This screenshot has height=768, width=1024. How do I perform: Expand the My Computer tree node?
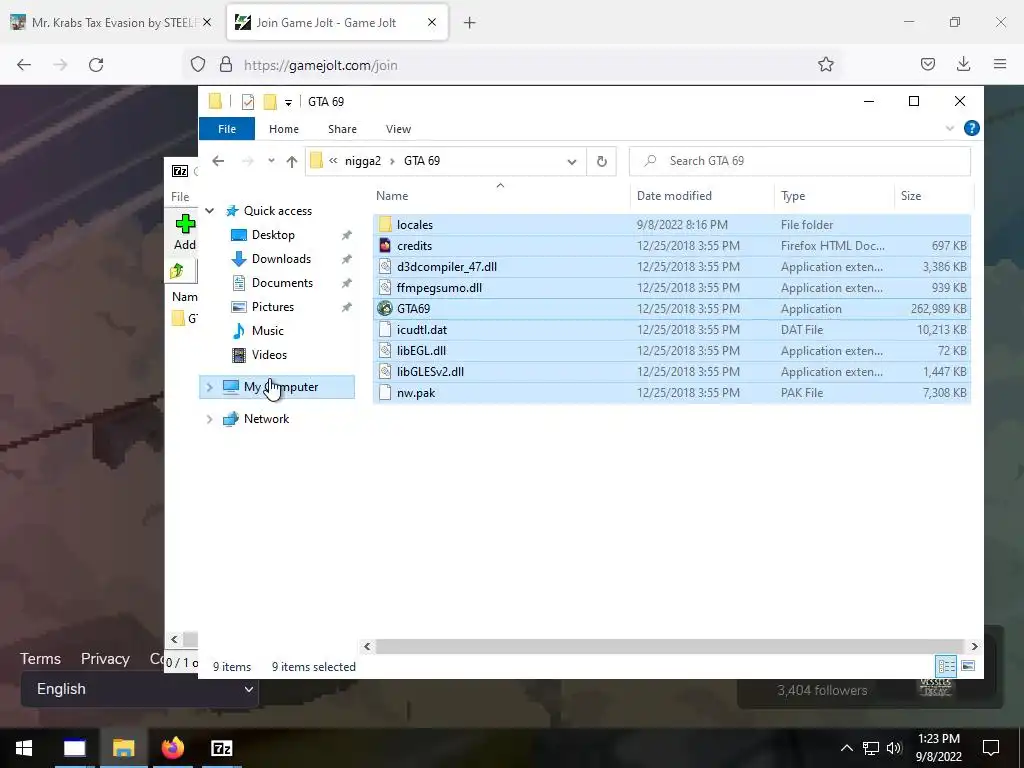tap(210, 387)
